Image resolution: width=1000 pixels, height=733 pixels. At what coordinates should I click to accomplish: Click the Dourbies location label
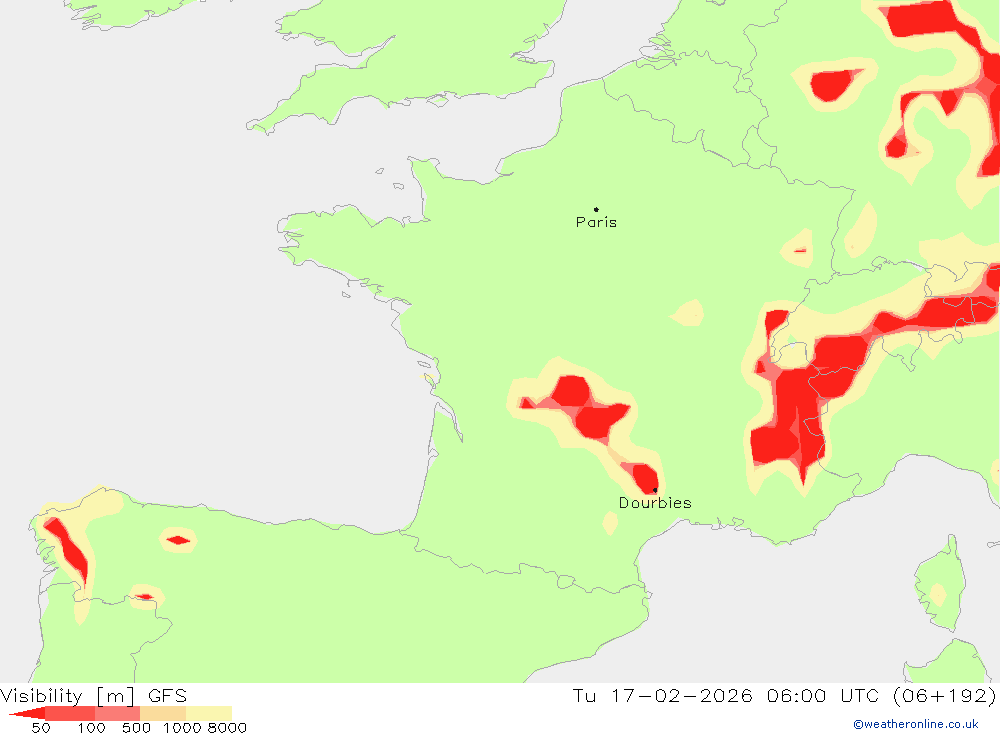tap(655, 503)
